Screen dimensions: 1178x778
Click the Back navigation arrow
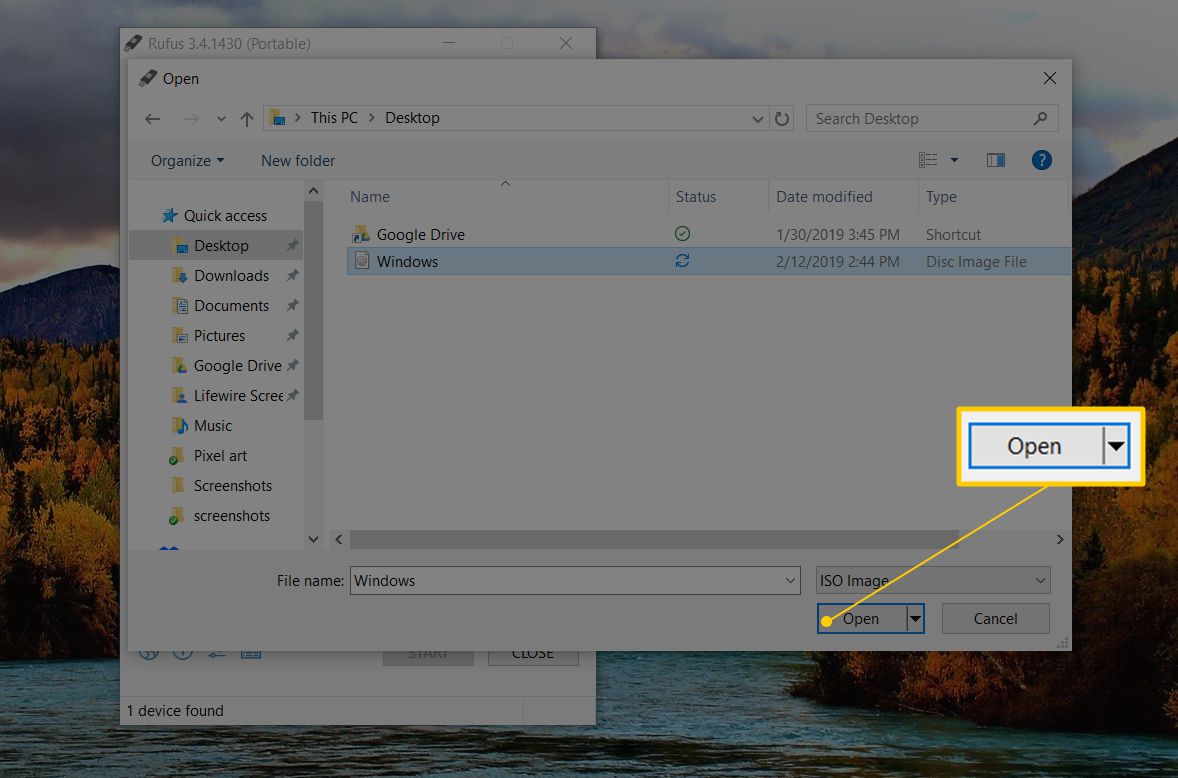152,118
